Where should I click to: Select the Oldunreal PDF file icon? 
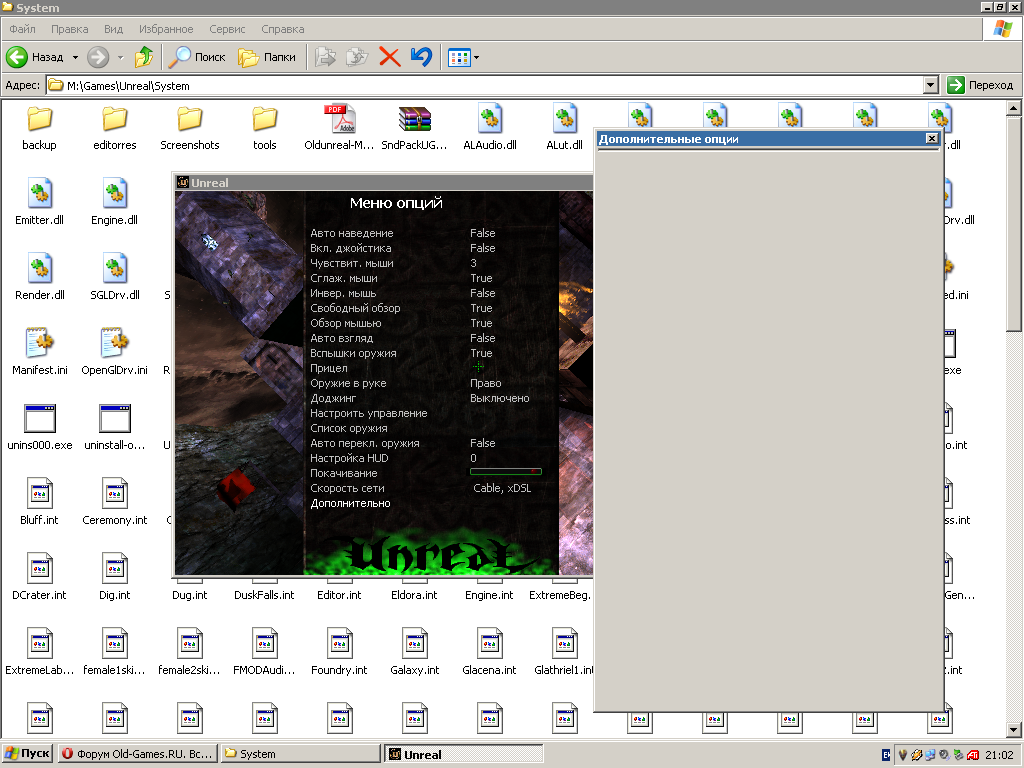(x=340, y=121)
